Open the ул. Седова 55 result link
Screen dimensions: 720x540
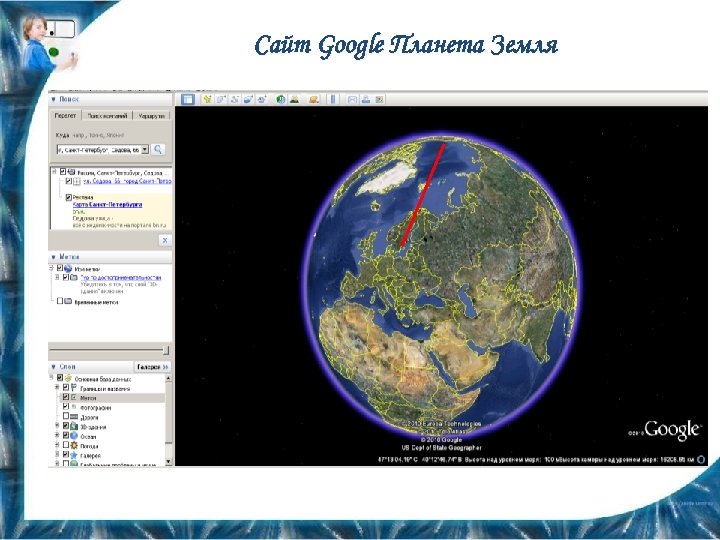(x=127, y=181)
